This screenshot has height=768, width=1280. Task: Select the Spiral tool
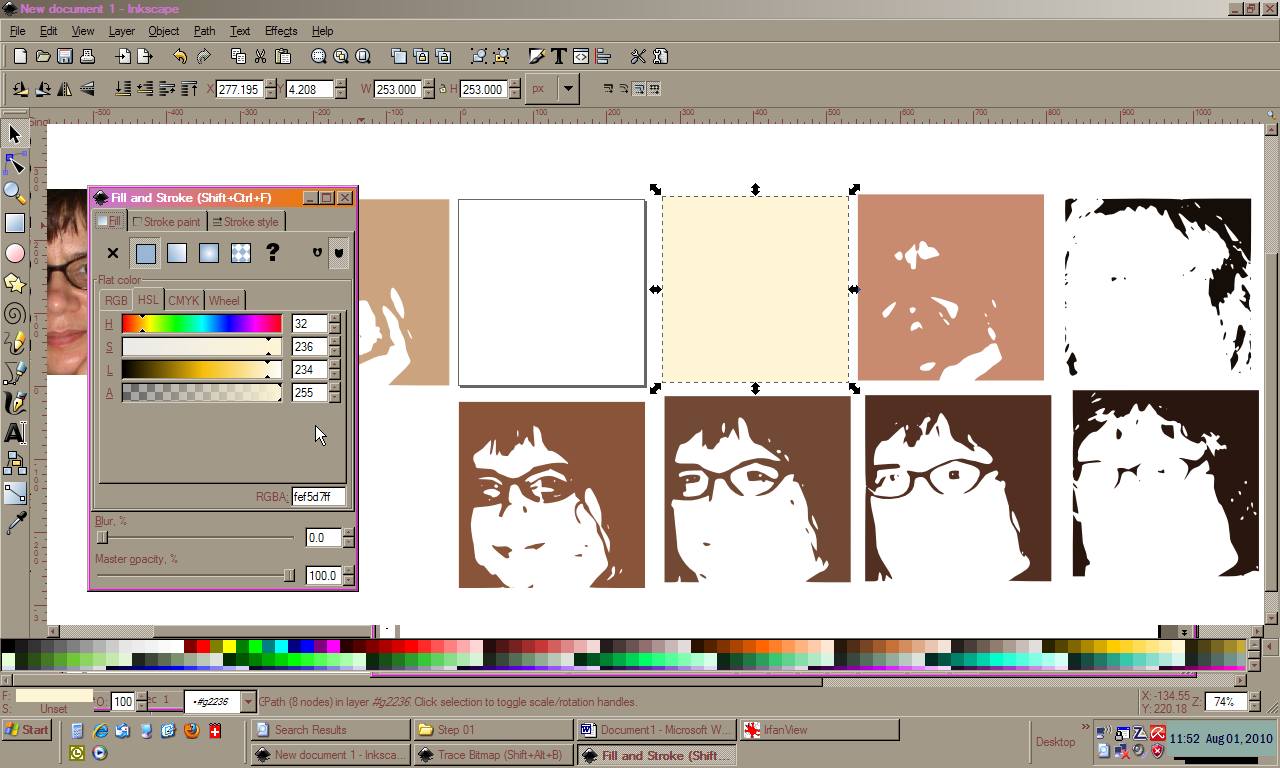click(x=14, y=313)
